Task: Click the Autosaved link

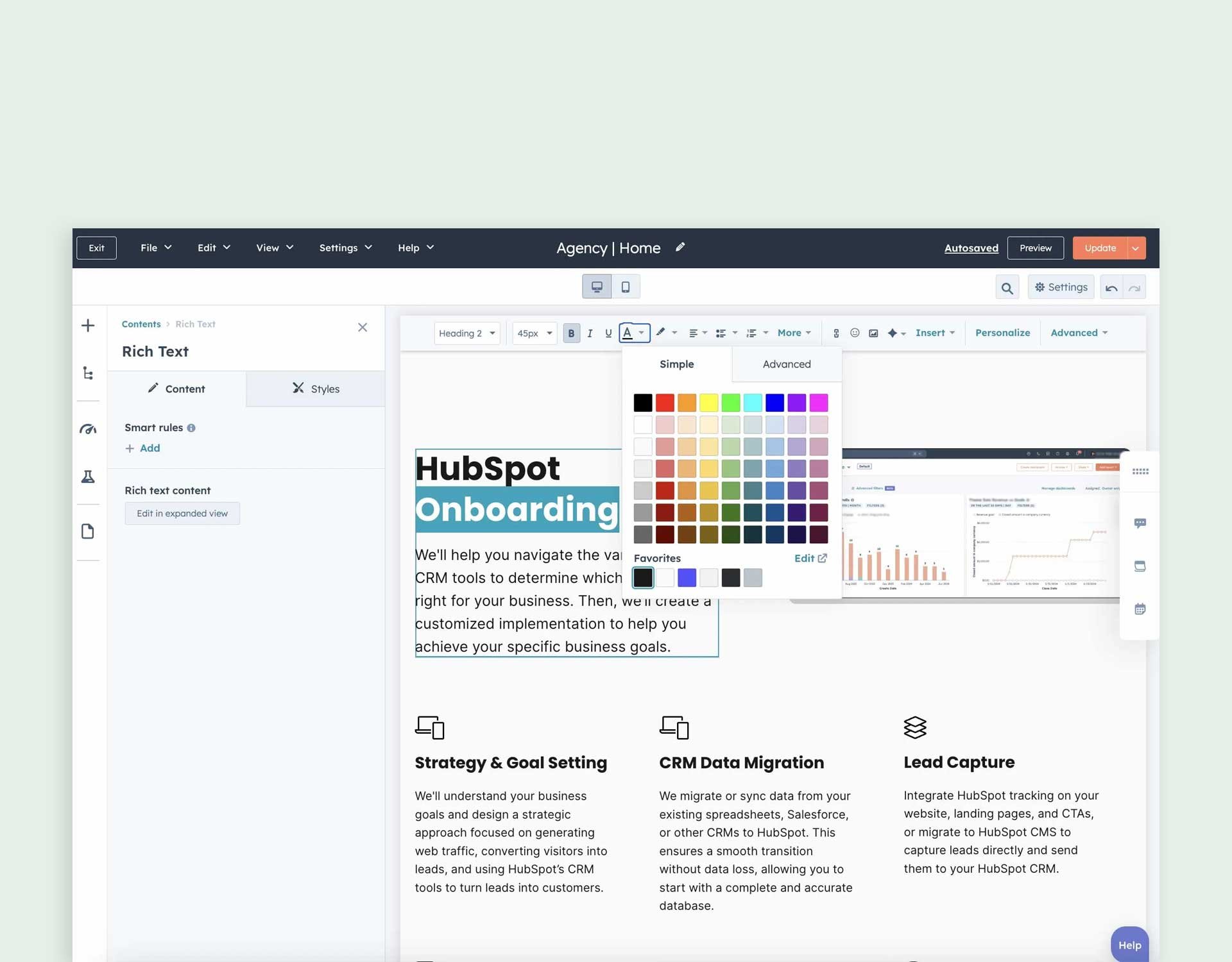Action: tap(971, 248)
